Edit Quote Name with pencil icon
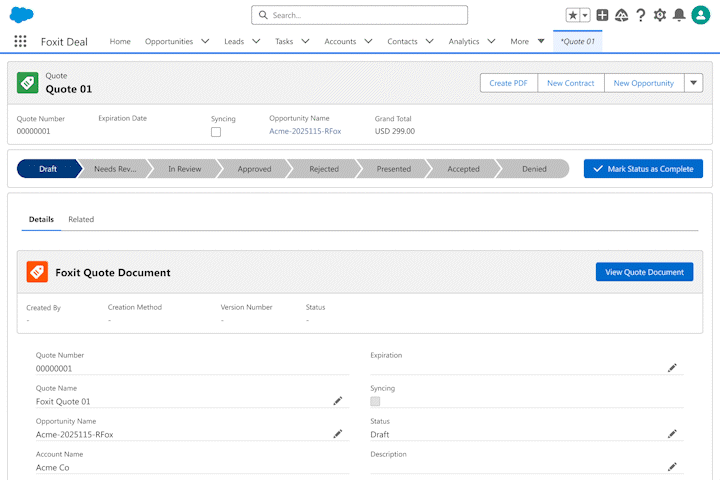Screen dimensions: 720x480 coord(338,401)
